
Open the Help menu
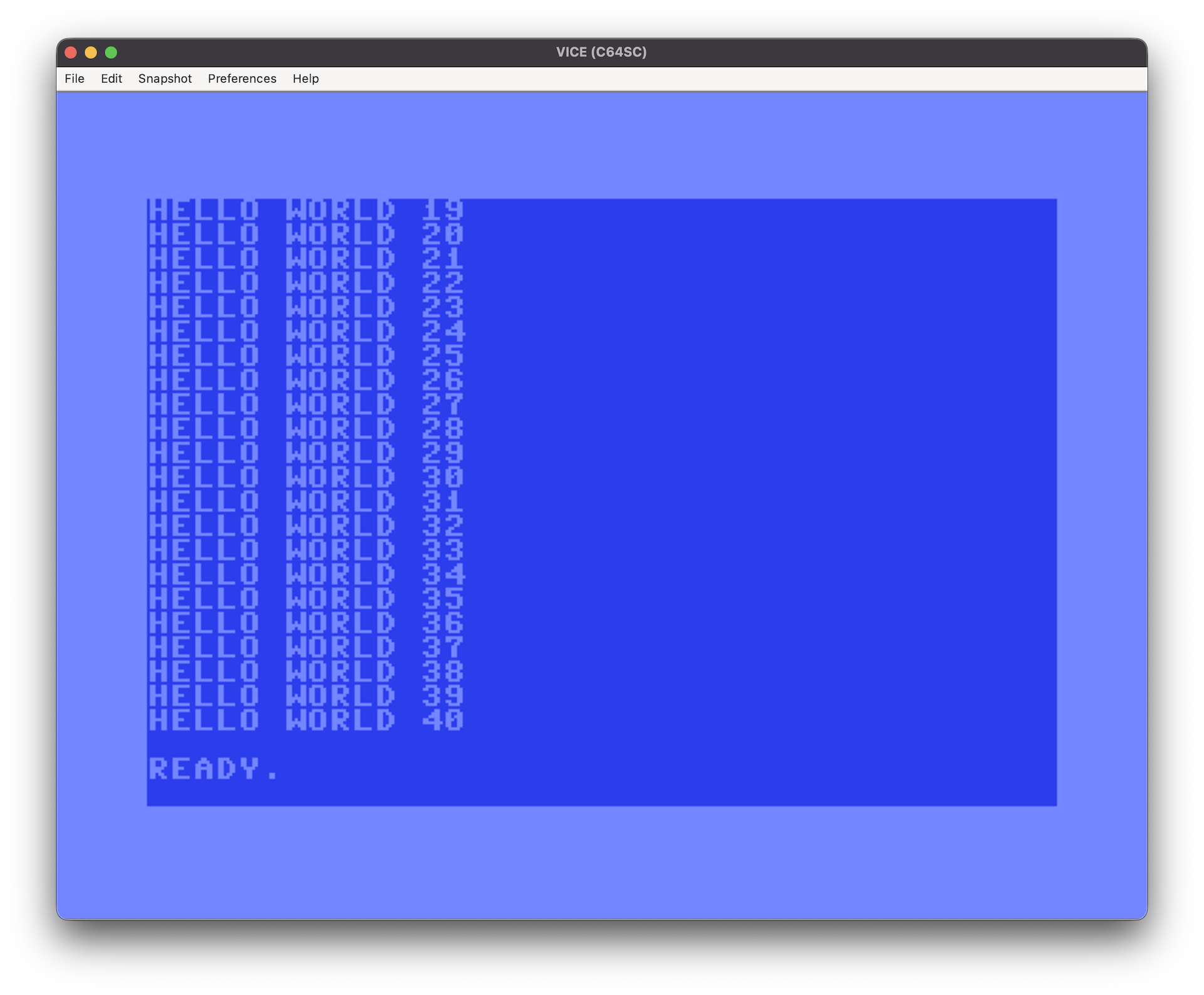(x=305, y=78)
